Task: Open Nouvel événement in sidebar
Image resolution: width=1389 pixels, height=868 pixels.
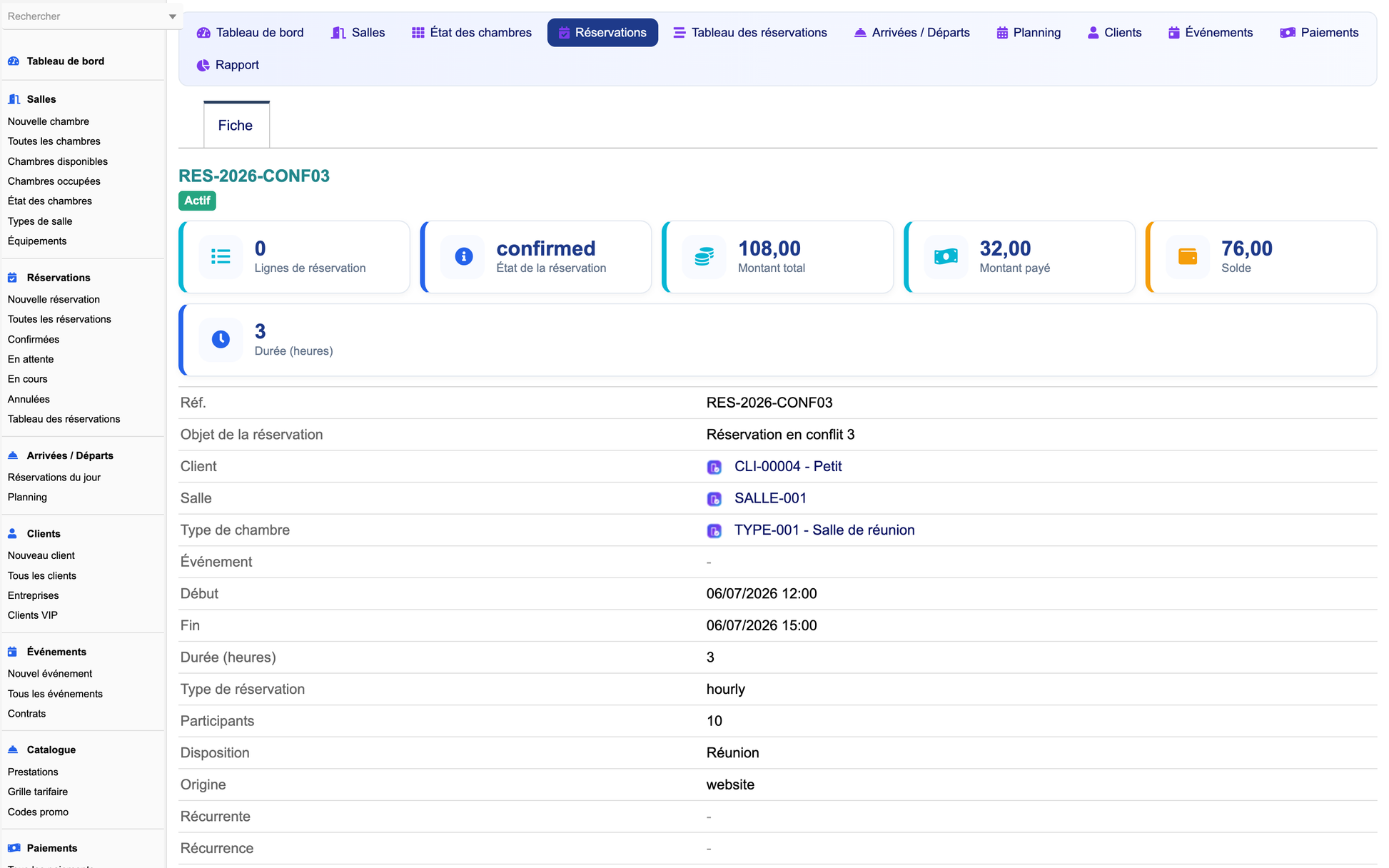Action: (x=50, y=674)
